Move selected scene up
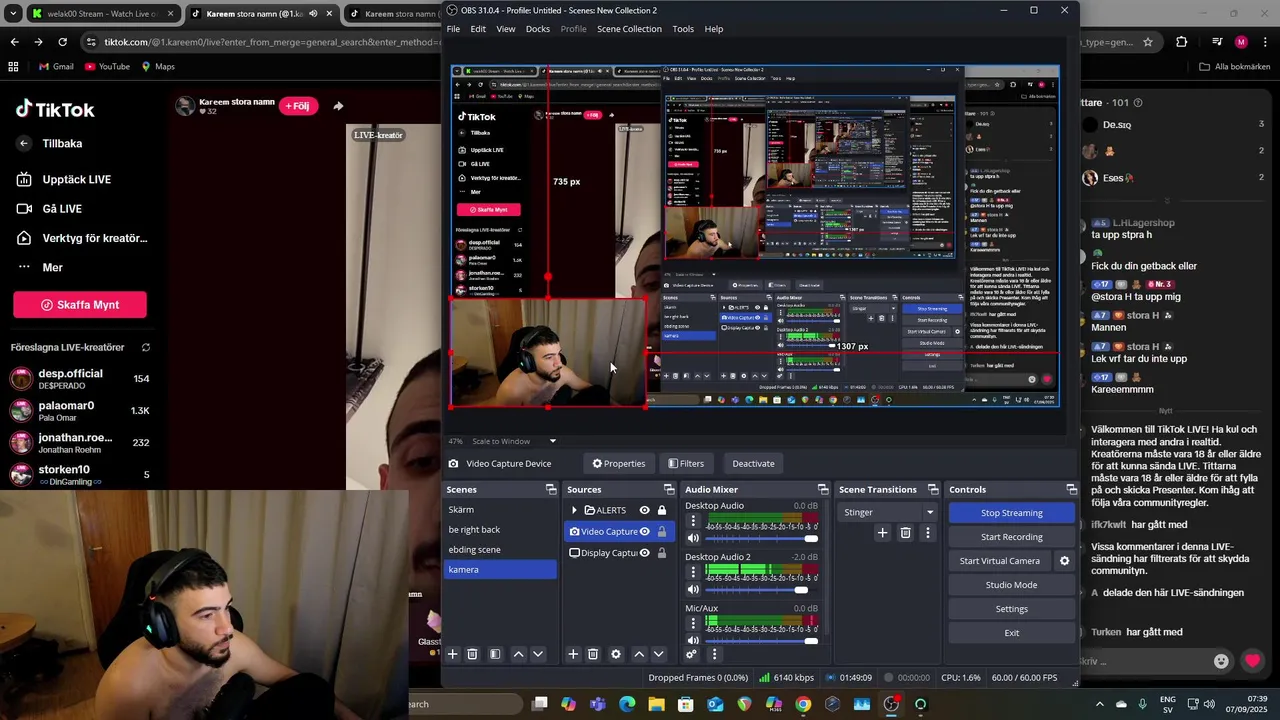This screenshot has width=1280, height=720. point(518,654)
